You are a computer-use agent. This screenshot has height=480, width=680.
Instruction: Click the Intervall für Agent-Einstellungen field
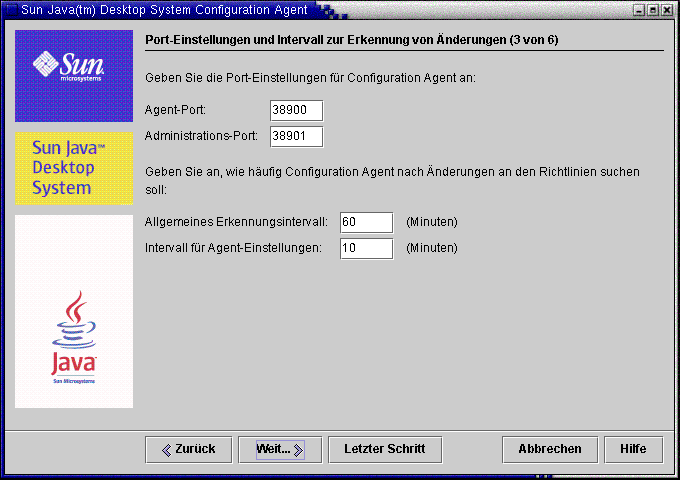(367, 248)
